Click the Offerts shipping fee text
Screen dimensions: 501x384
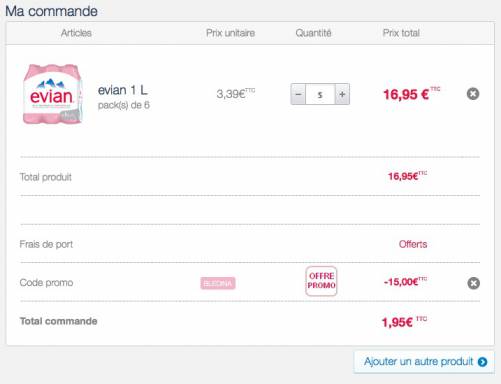point(413,244)
